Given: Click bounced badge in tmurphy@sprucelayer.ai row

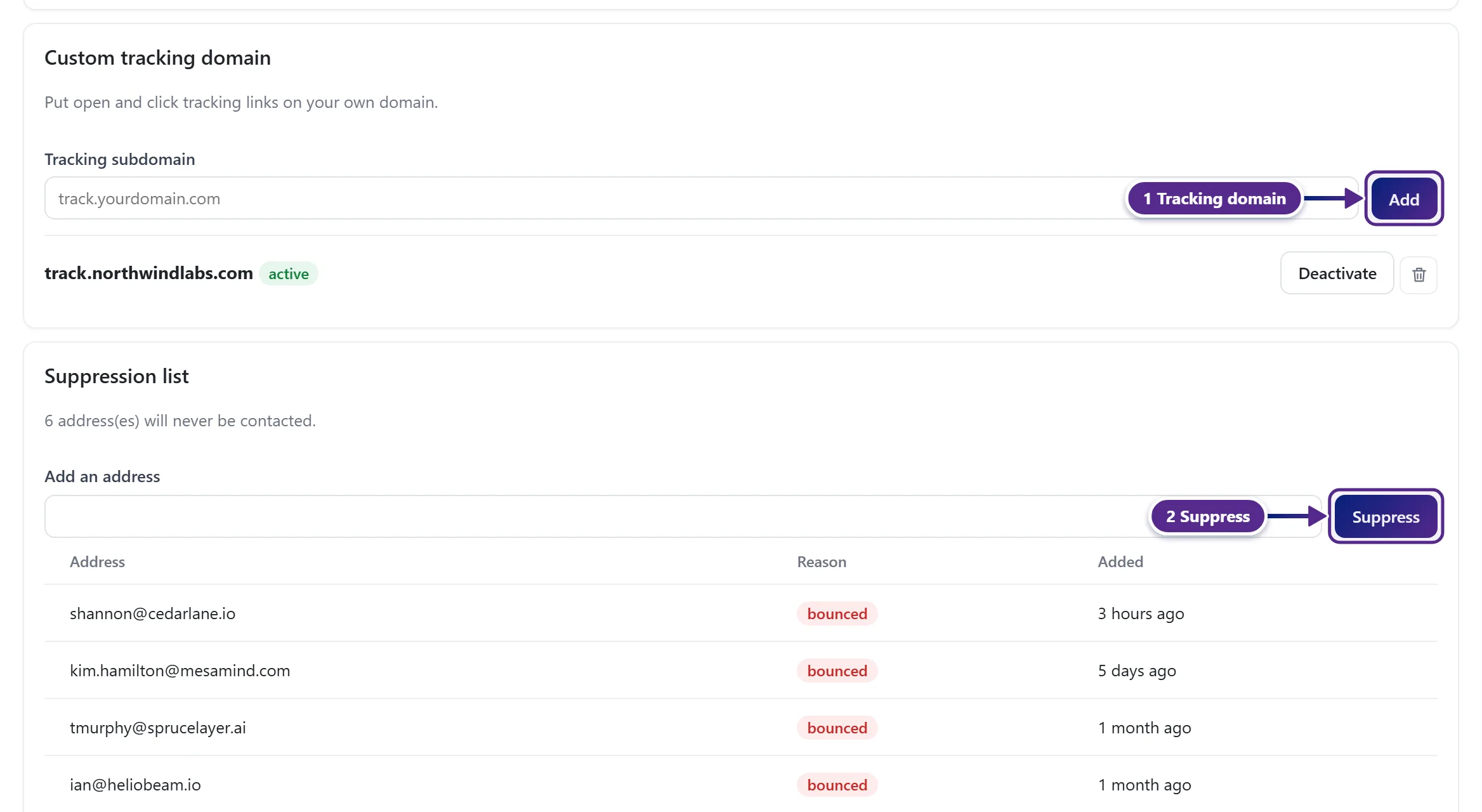Looking at the screenshot, I should click(837, 728).
